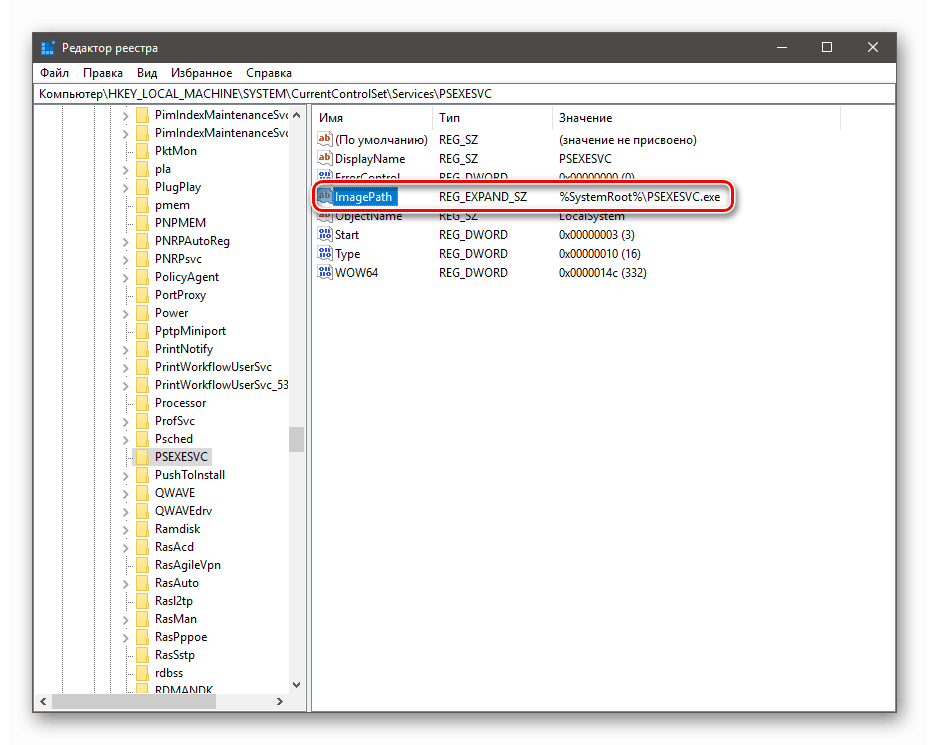Select the (По умолчанию) string value icon
The image size is (929, 745).
pos(325,140)
